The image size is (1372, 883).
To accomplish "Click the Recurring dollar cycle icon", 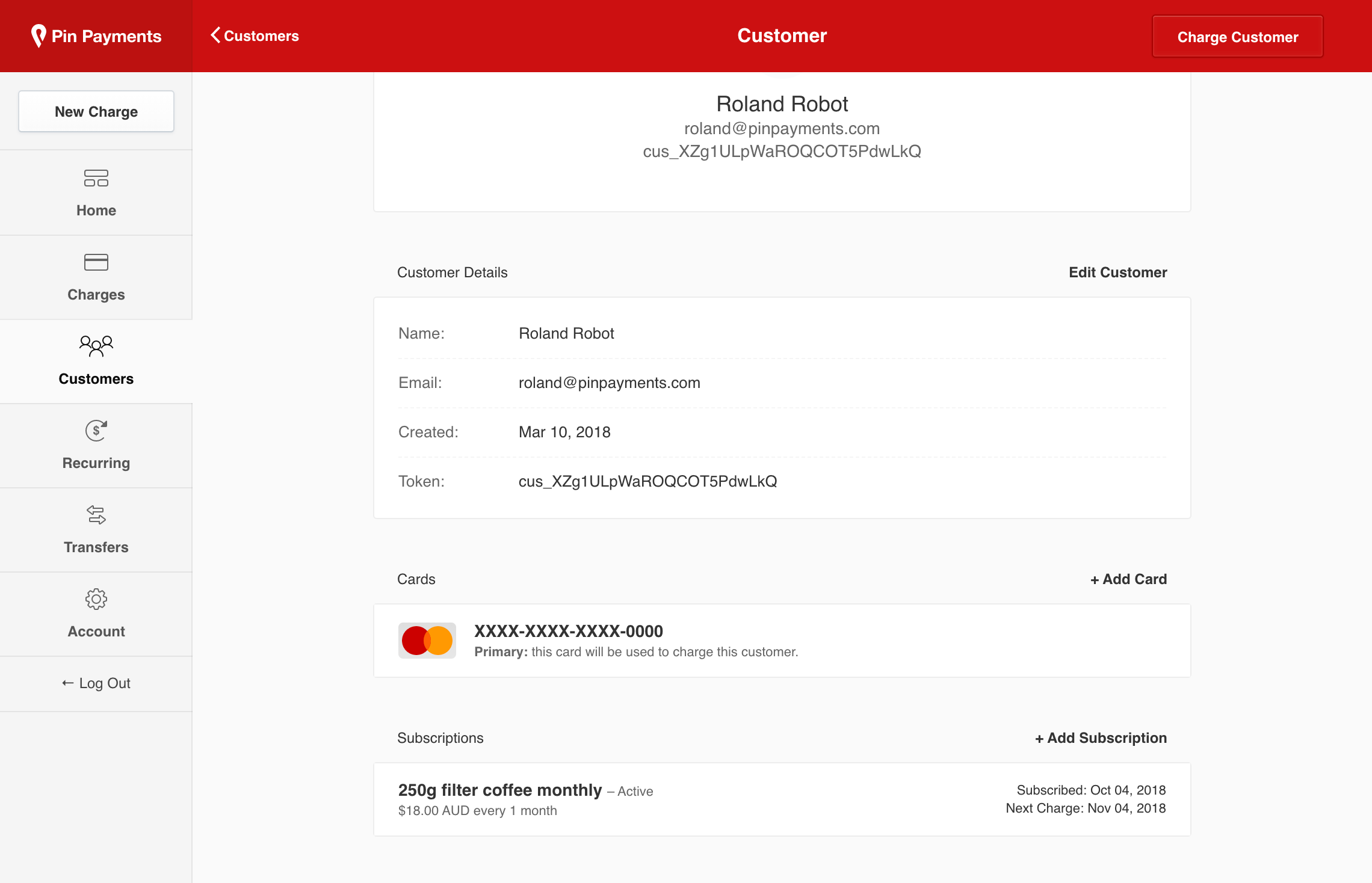I will 96,430.
